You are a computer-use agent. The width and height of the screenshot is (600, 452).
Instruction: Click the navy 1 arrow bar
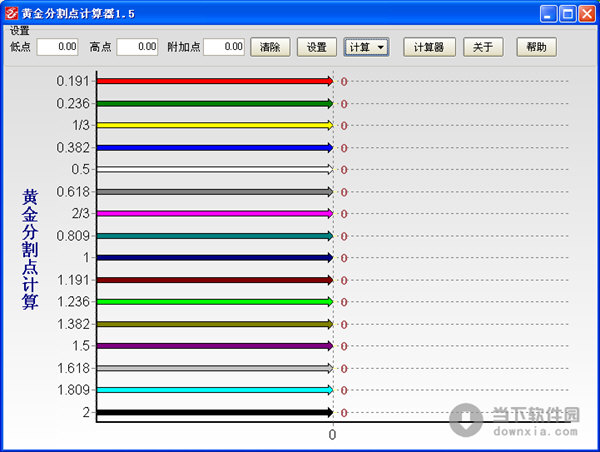215,258
